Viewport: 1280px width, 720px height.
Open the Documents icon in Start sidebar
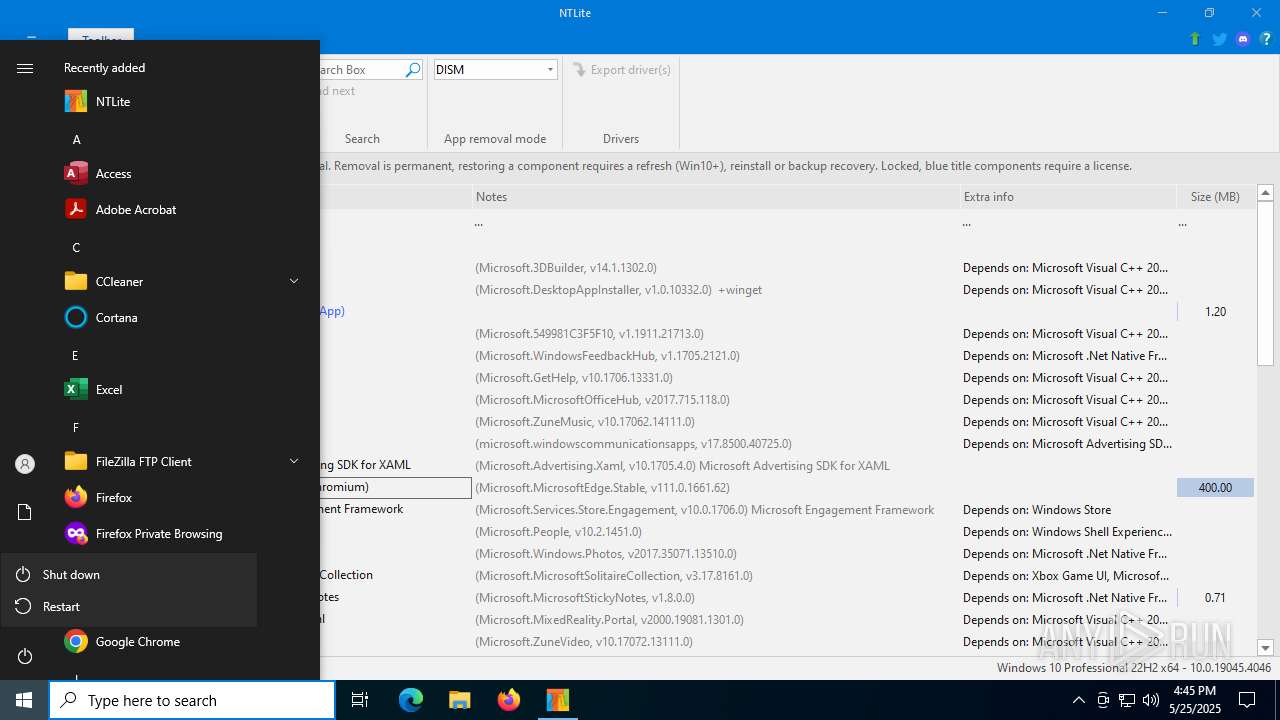[25, 512]
